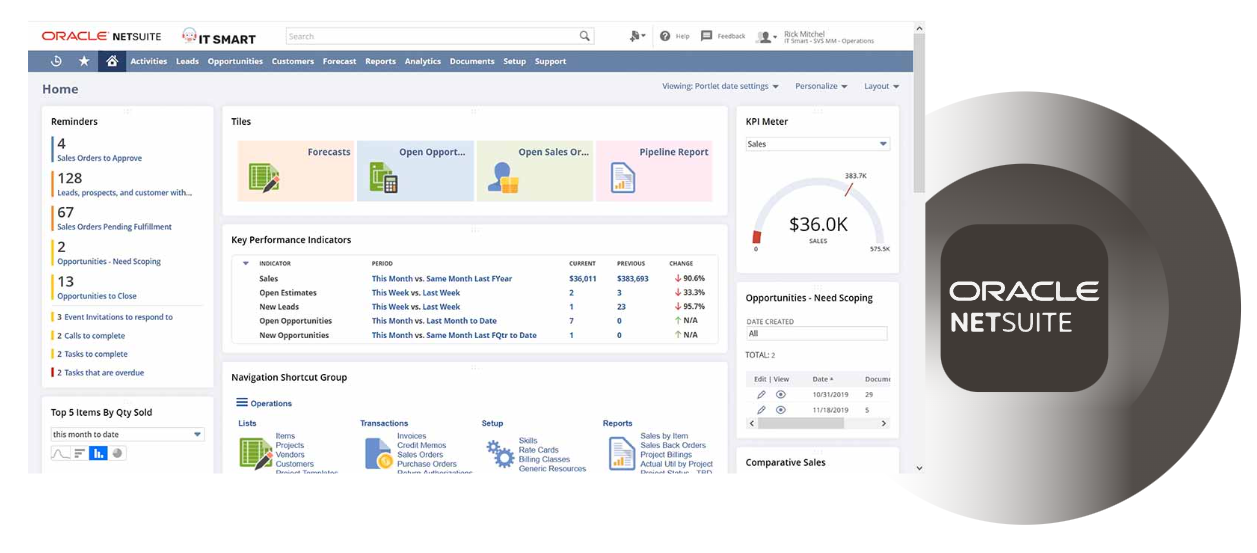
Task: Select the line chart type icon
Action: click(x=61, y=453)
